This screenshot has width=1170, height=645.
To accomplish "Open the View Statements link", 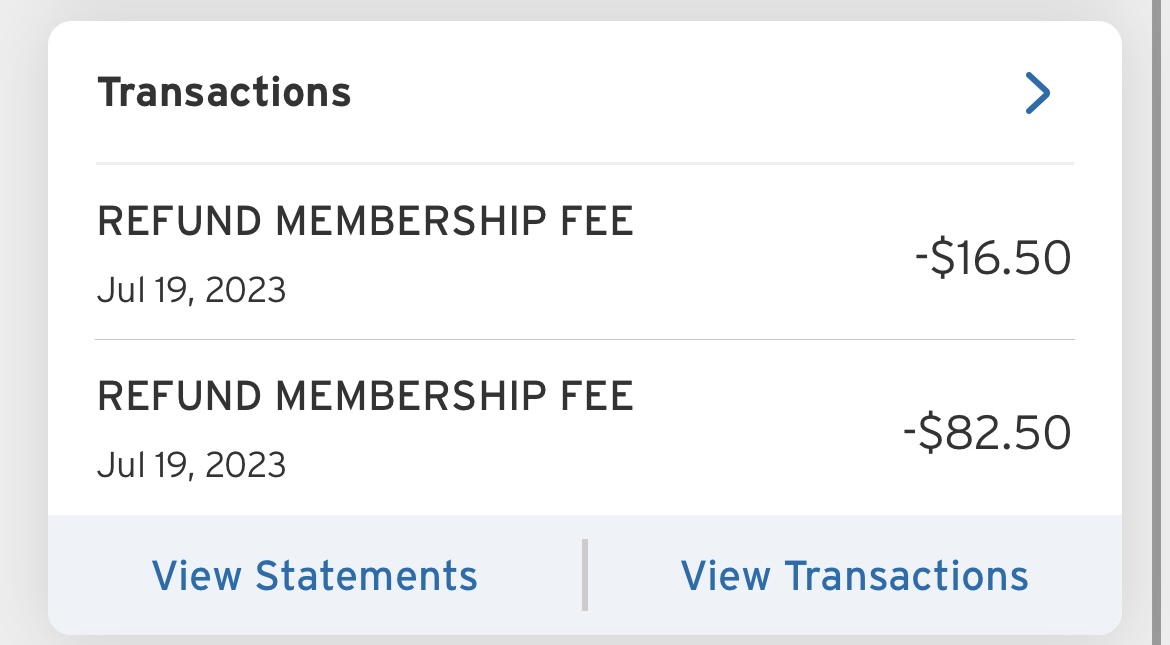I will pos(315,576).
